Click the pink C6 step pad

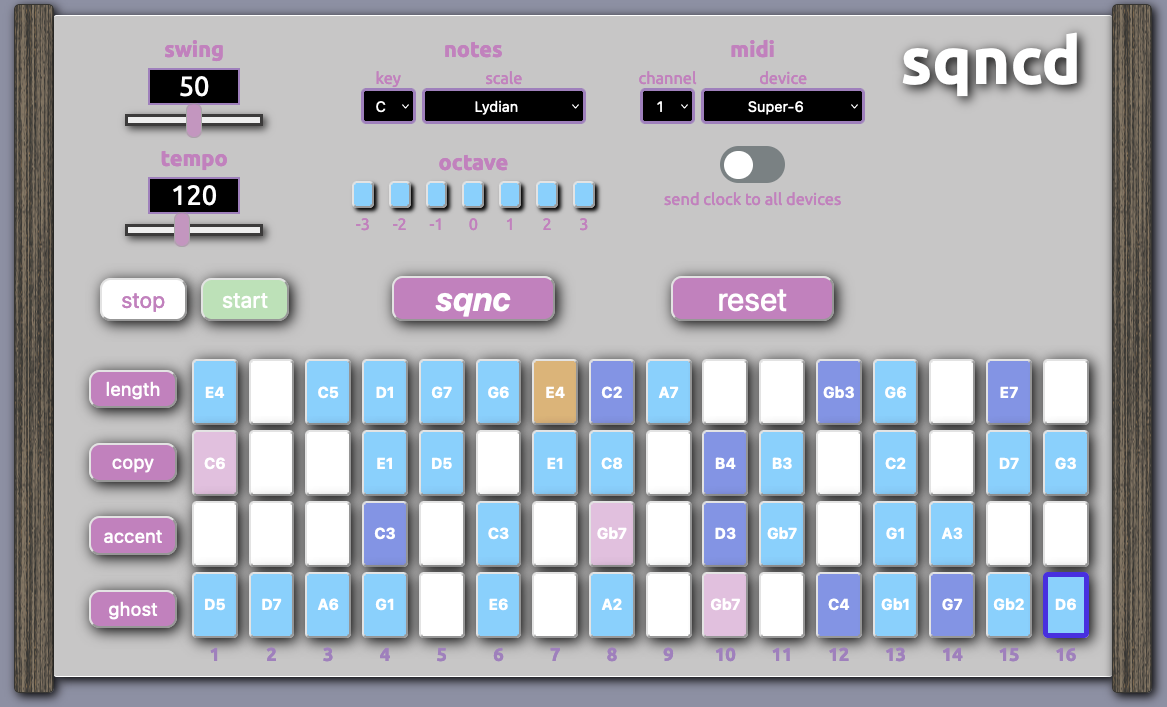point(214,463)
